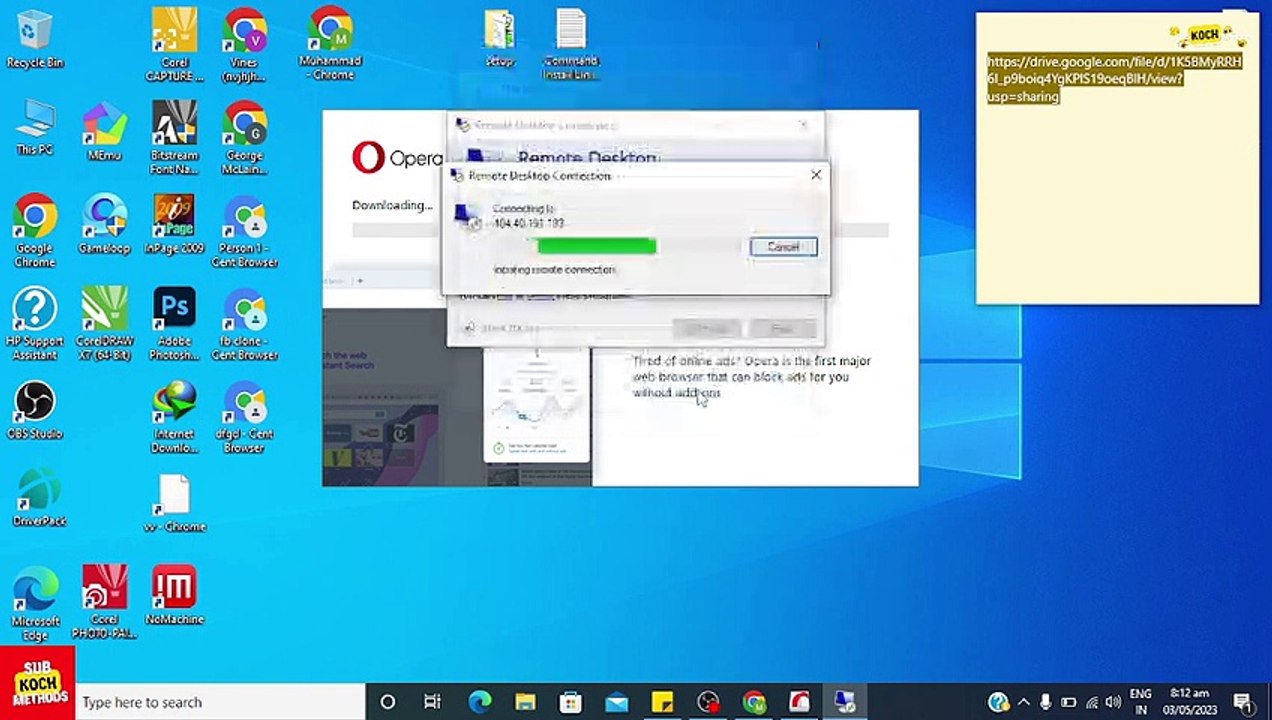
Task: Open the volume control in system tray
Action: point(1113,702)
